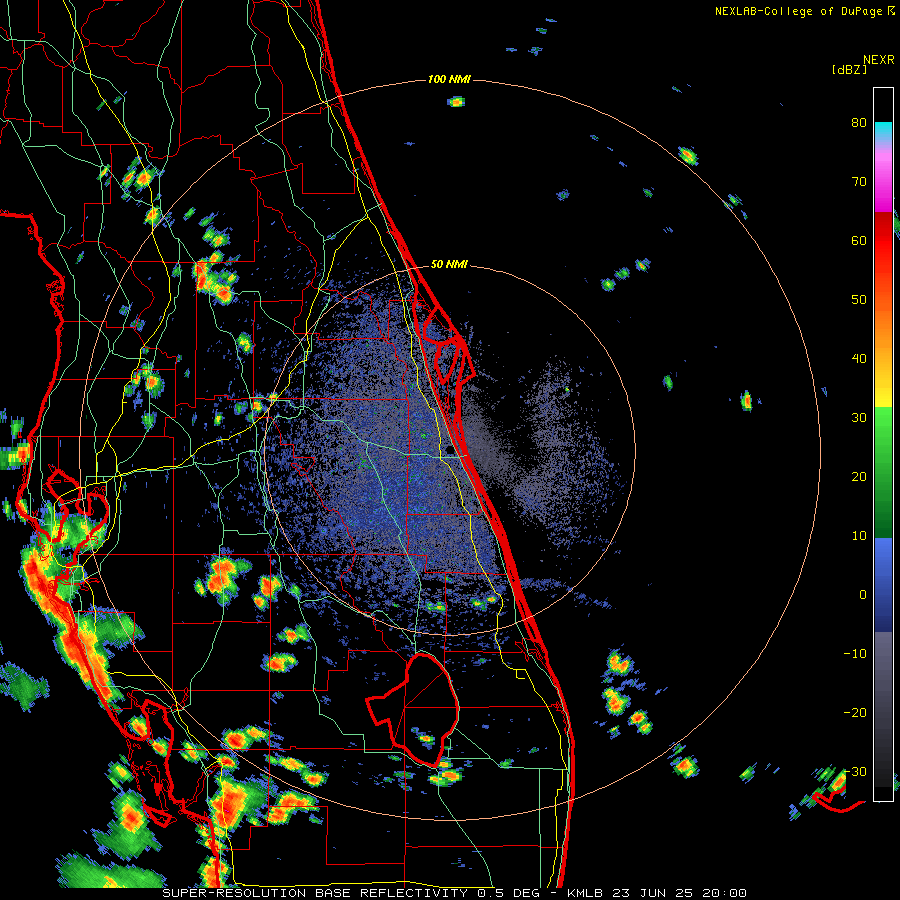The image size is (900, 900).
Task: Click the dBZ unit label
Action: pos(849,70)
